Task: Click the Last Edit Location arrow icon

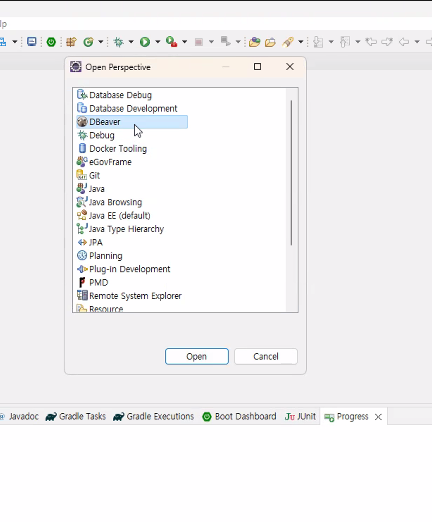Action: tap(371, 42)
